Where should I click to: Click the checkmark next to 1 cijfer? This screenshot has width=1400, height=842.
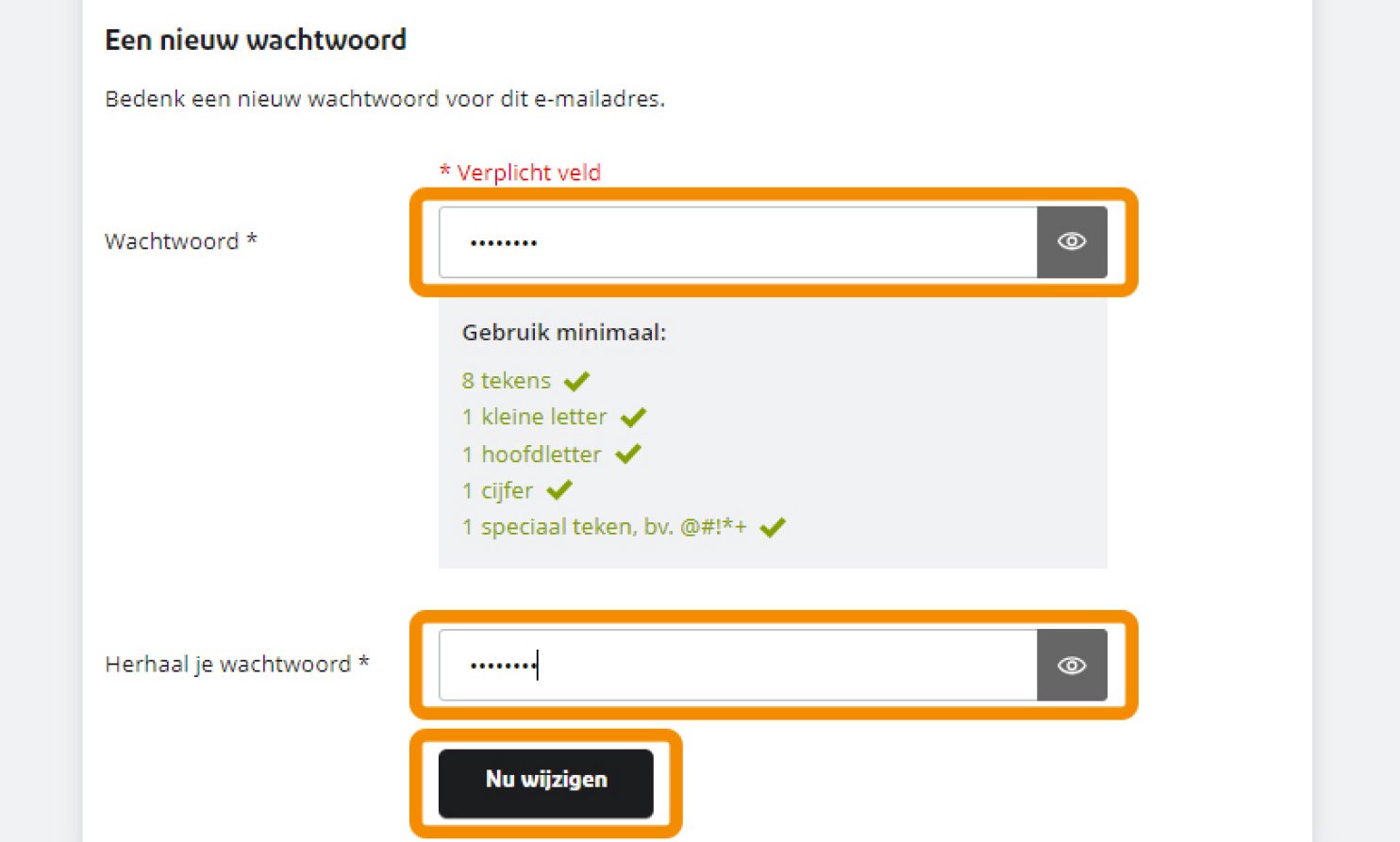click(x=559, y=490)
